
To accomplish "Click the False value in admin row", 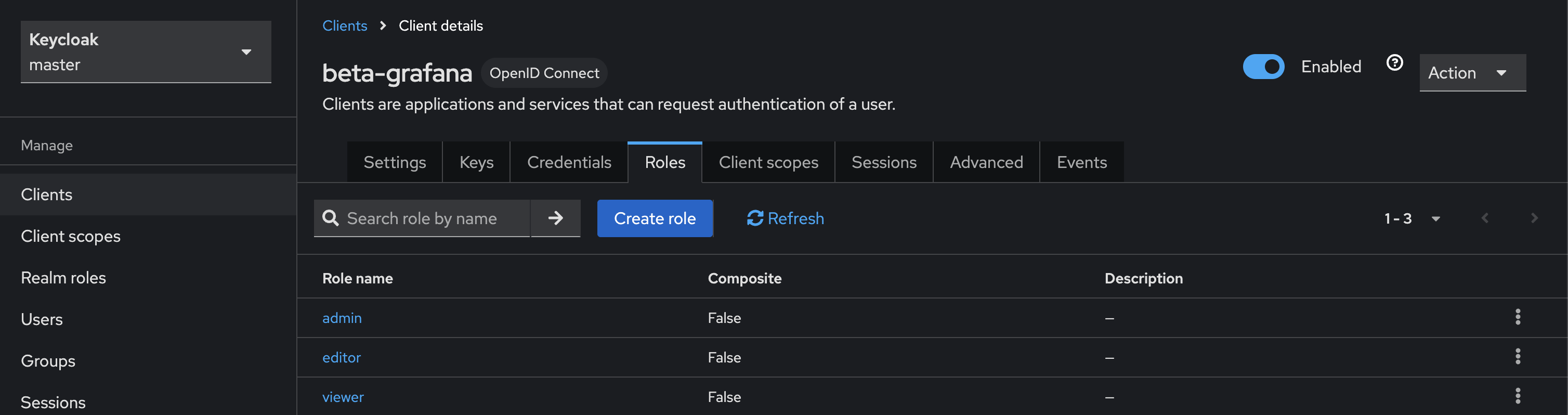I will click(x=724, y=318).
